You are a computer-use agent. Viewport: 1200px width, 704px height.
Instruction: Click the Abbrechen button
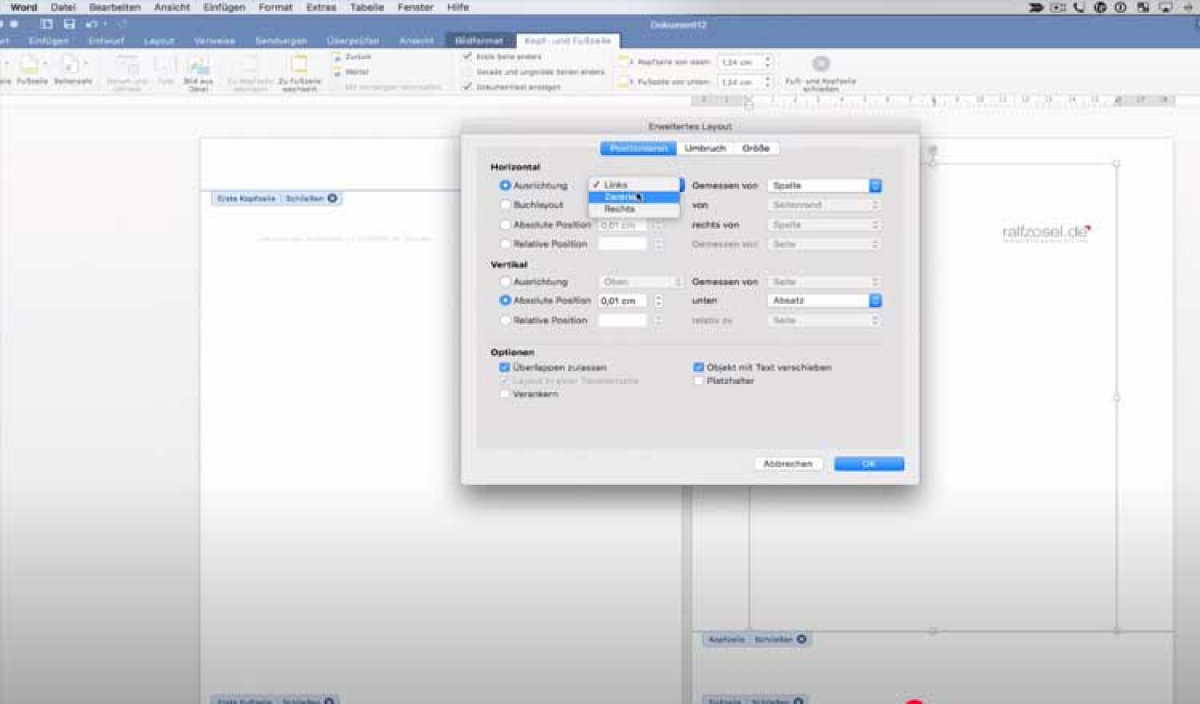pos(788,464)
